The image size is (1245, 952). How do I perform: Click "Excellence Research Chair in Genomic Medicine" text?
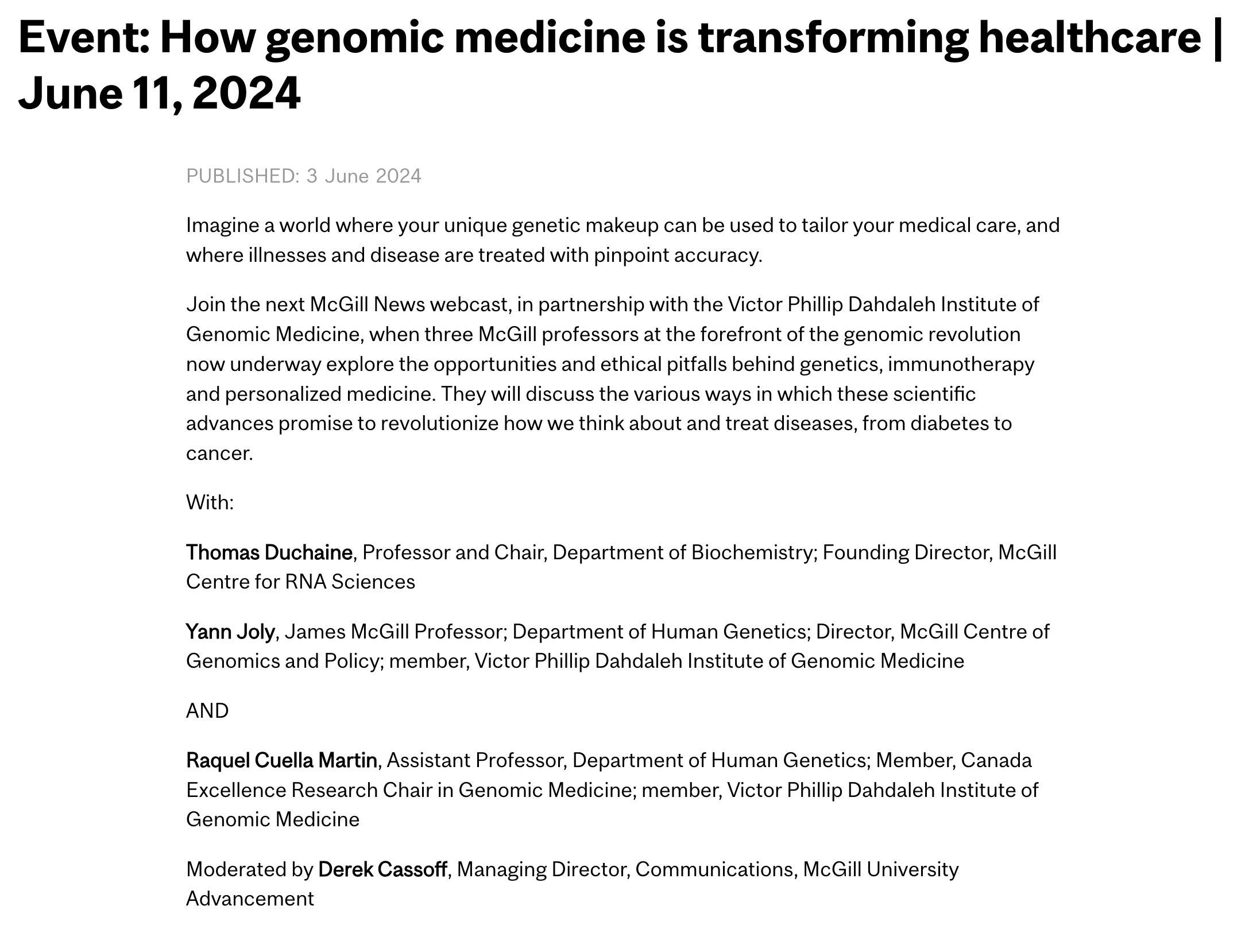(x=409, y=790)
